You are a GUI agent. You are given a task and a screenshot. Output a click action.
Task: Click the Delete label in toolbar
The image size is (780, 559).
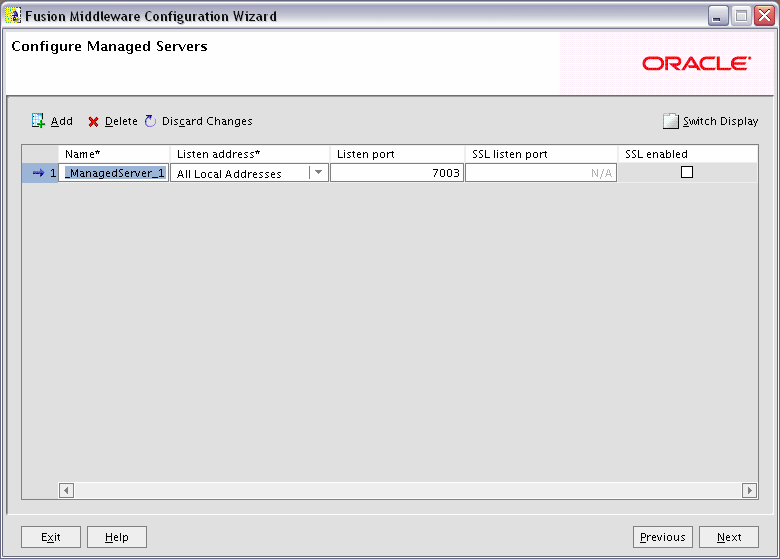tap(121, 121)
